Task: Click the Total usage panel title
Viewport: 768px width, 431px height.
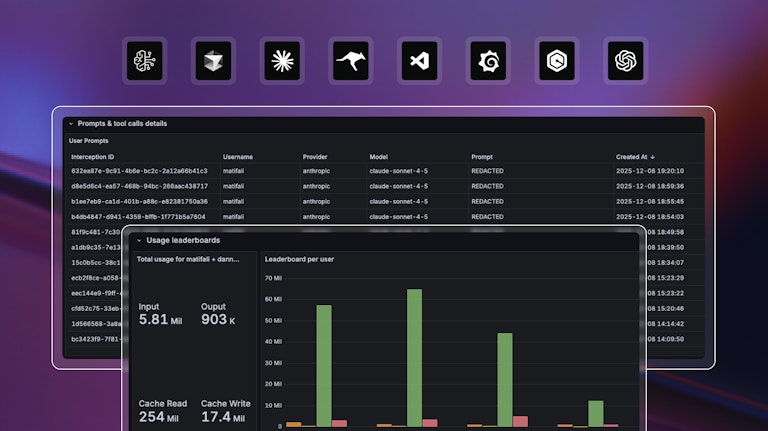Action: point(188,259)
